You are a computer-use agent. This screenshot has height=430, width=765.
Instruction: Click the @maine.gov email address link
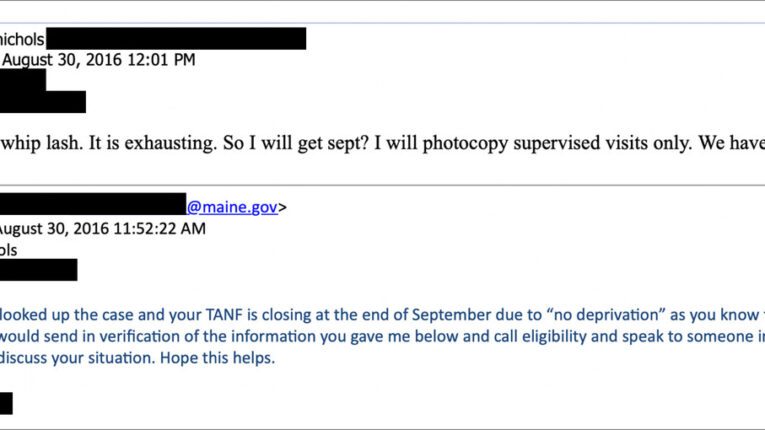coord(232,208)
